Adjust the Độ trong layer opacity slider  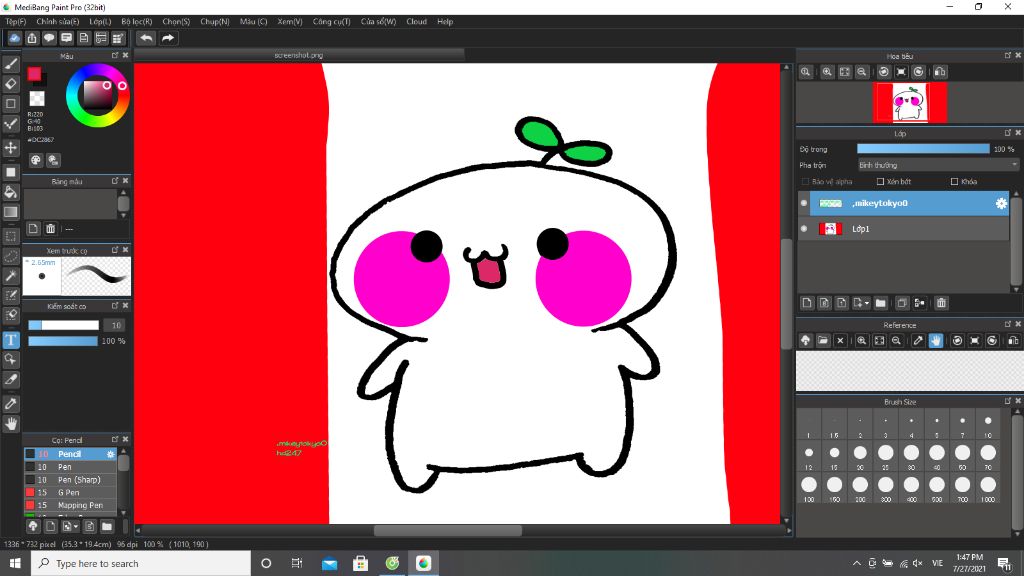(923, 149)
